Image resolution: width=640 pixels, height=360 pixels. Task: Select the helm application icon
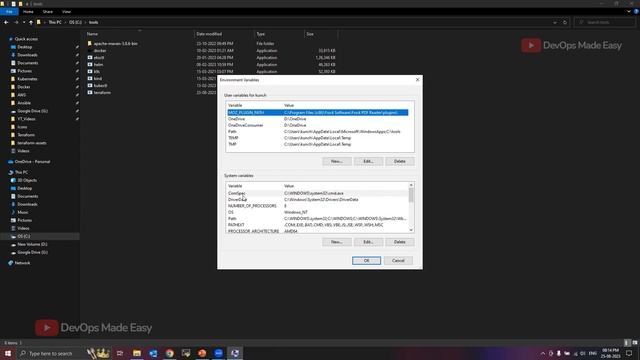[90, 64]
